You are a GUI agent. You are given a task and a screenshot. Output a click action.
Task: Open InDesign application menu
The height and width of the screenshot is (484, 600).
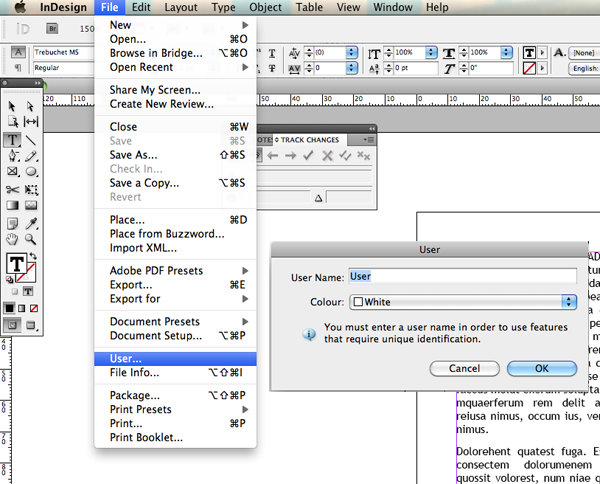point(63,7)
